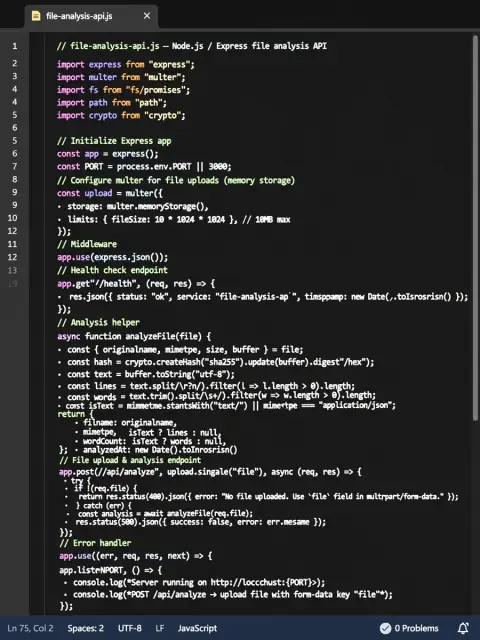Viewport: 480px width, 640px height.
Task: Click the console.log 'Server running on' line
Action: pos(199,582)
